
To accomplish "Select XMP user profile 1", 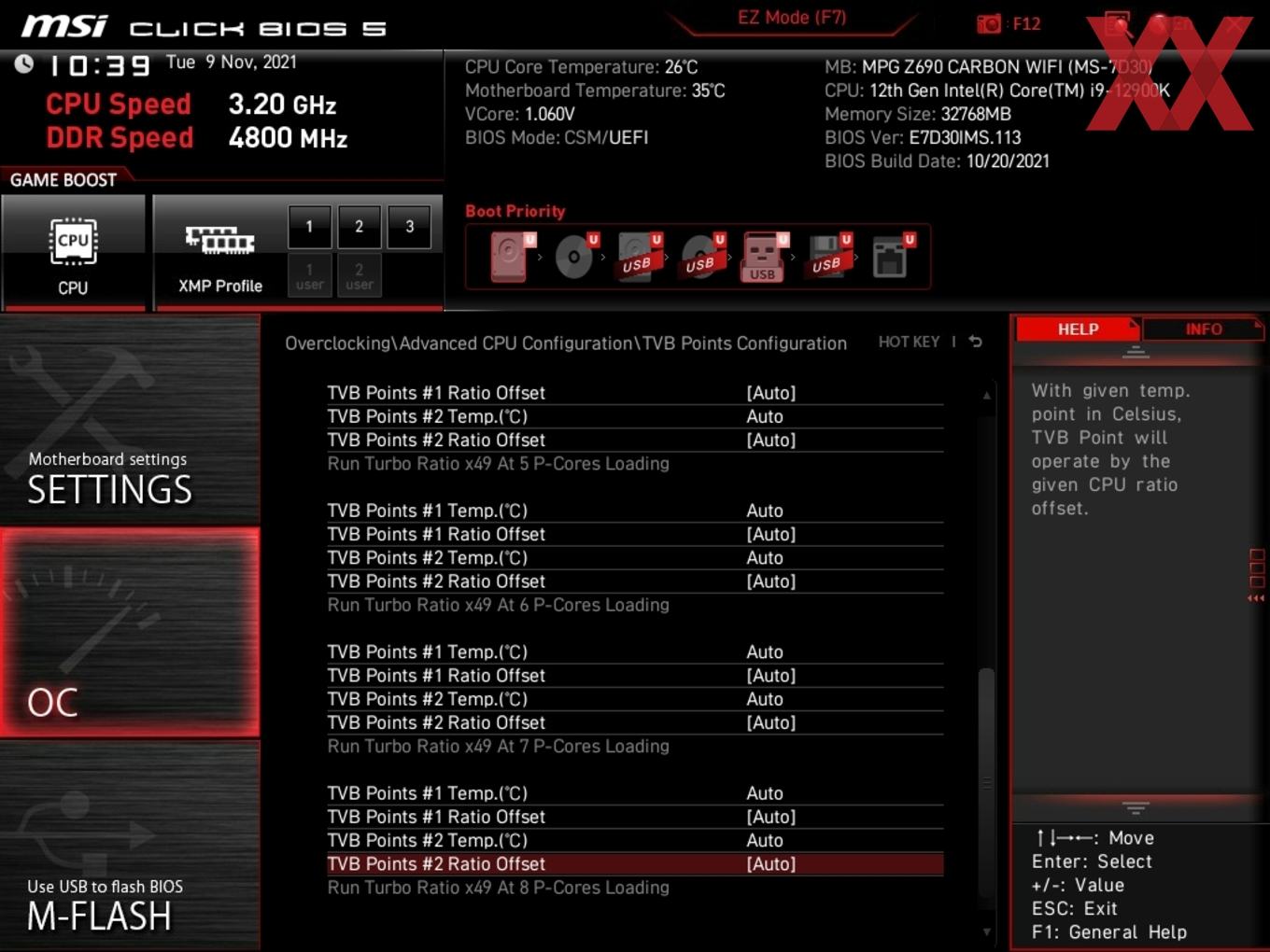I will point(309,275).
